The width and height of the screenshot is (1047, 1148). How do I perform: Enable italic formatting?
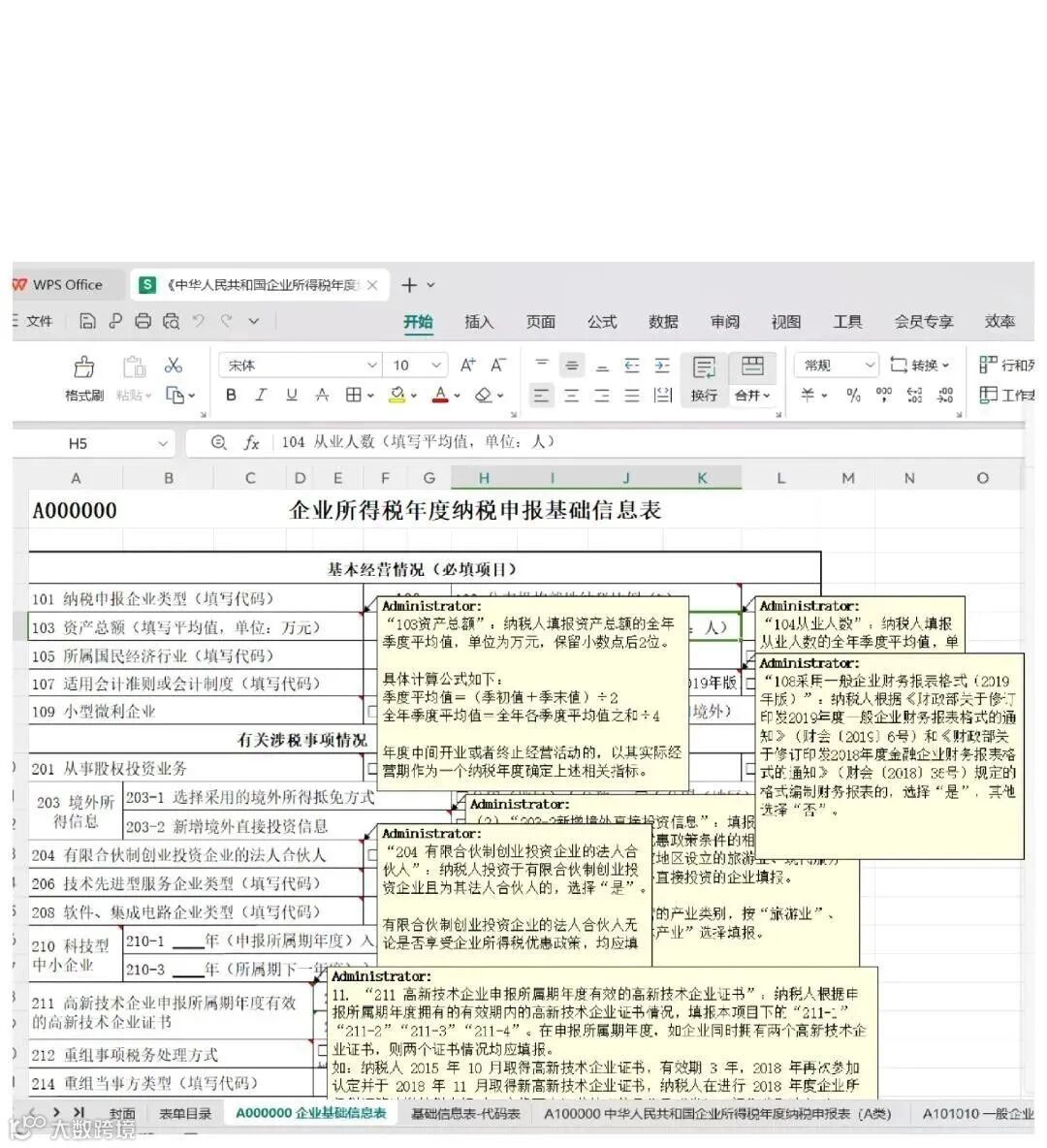tap(261, 395)
